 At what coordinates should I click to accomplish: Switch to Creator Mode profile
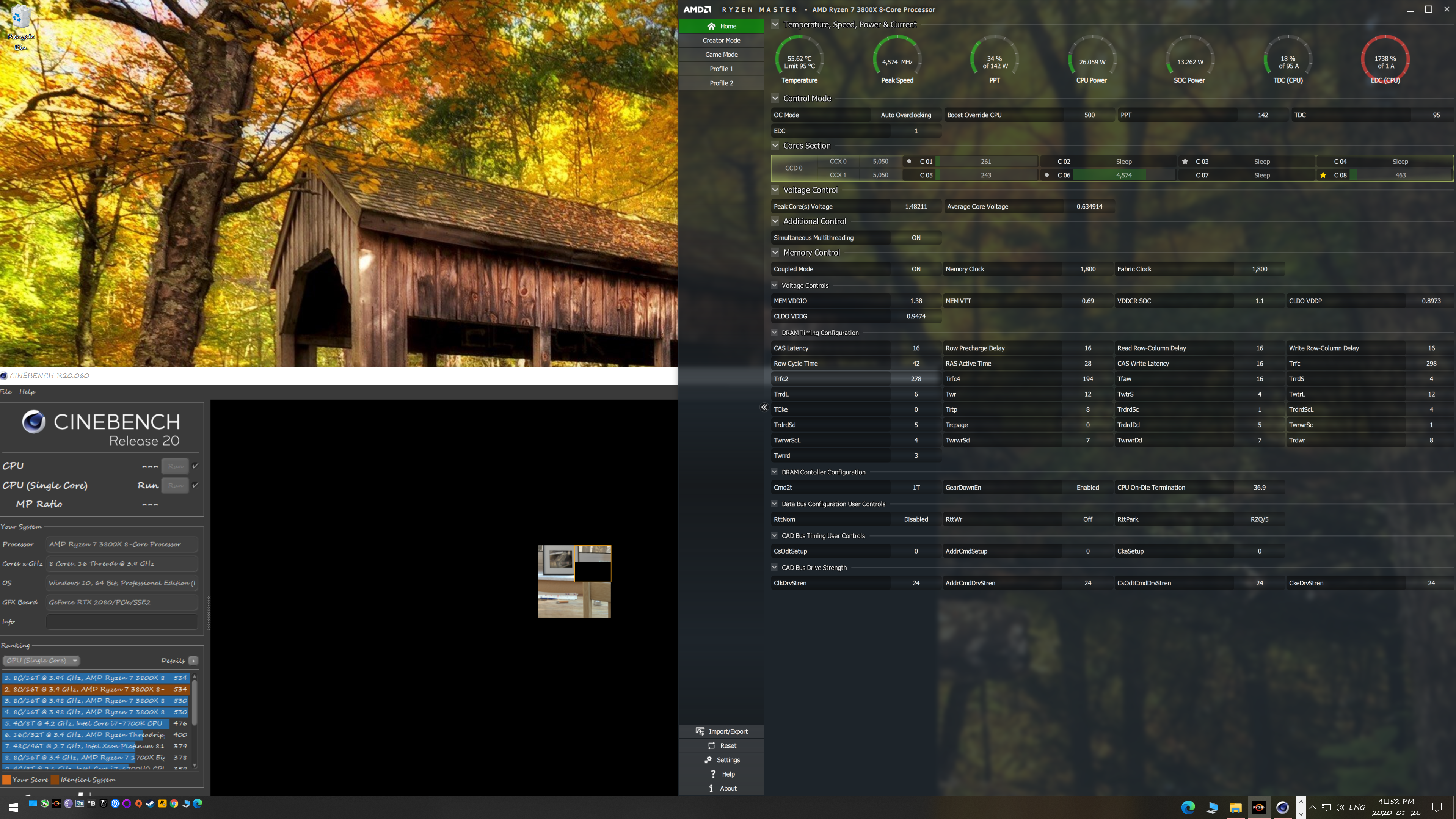tap(721, 40)
